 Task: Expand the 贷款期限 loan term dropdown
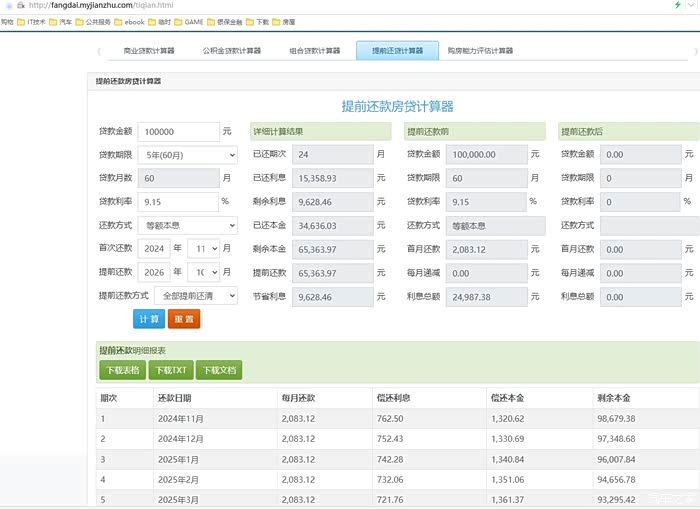[186, 155]
